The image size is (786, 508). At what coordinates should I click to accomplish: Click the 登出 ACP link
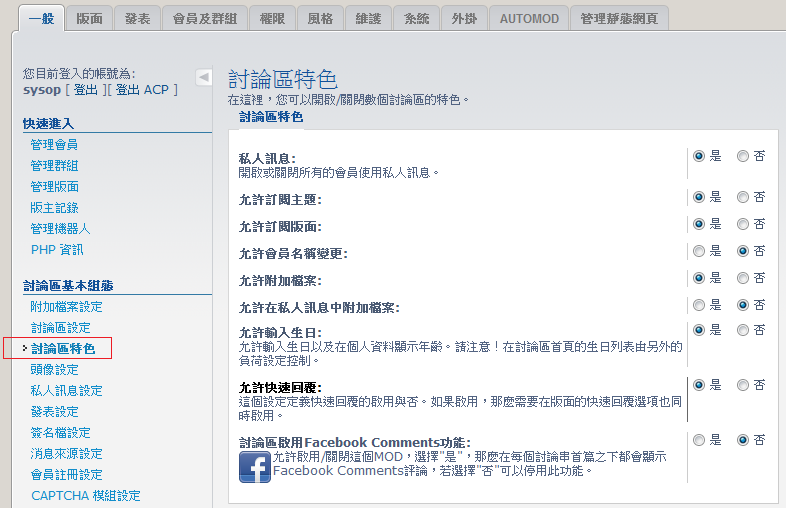tap(142, 90)
